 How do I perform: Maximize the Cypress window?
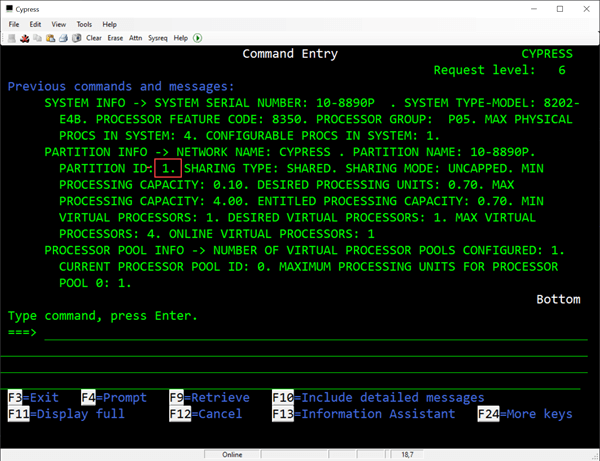[560, 9]
